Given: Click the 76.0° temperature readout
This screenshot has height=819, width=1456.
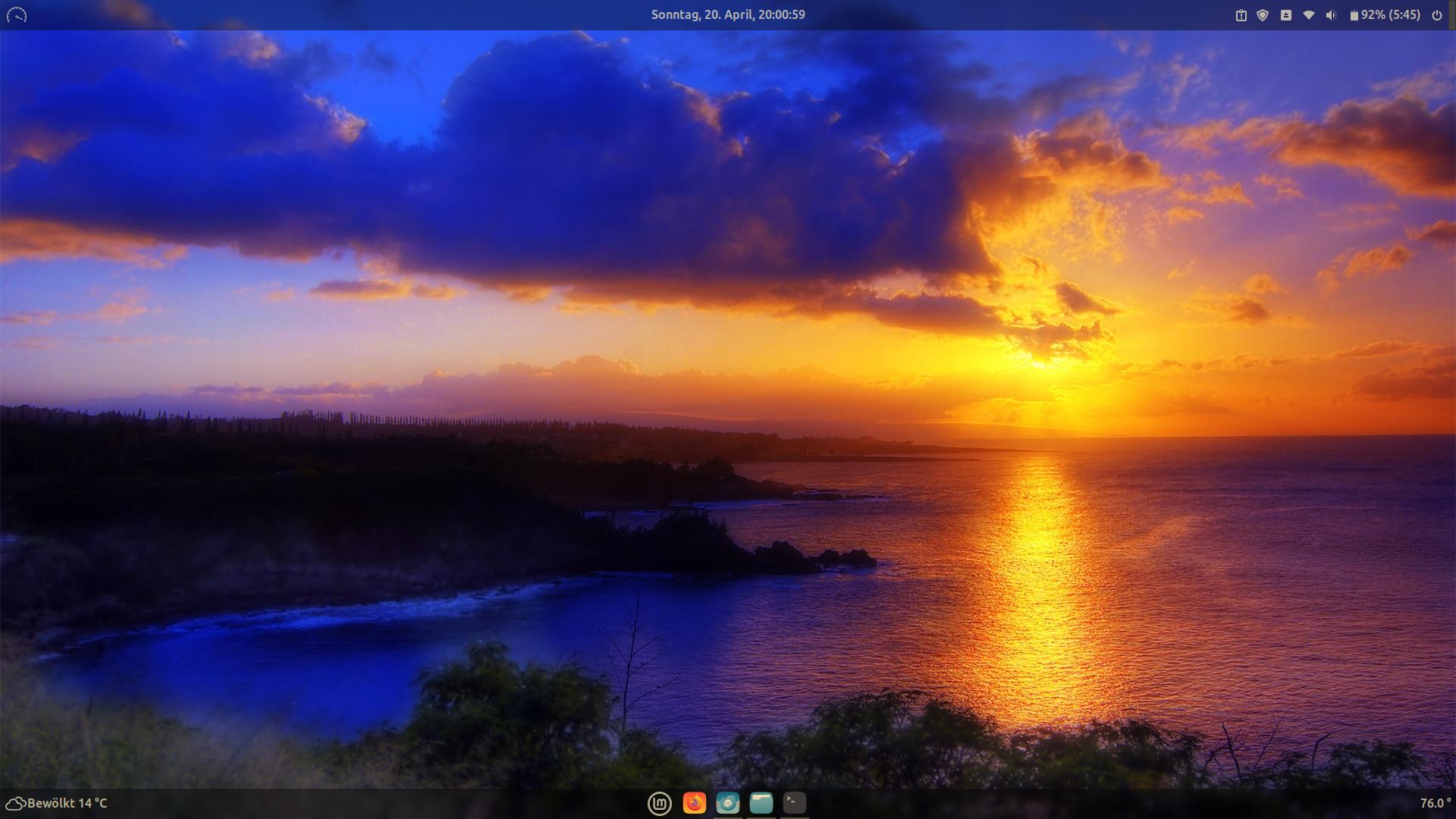Looking at the screenshot, I should pyautogui.click(x=1435, y=803).
